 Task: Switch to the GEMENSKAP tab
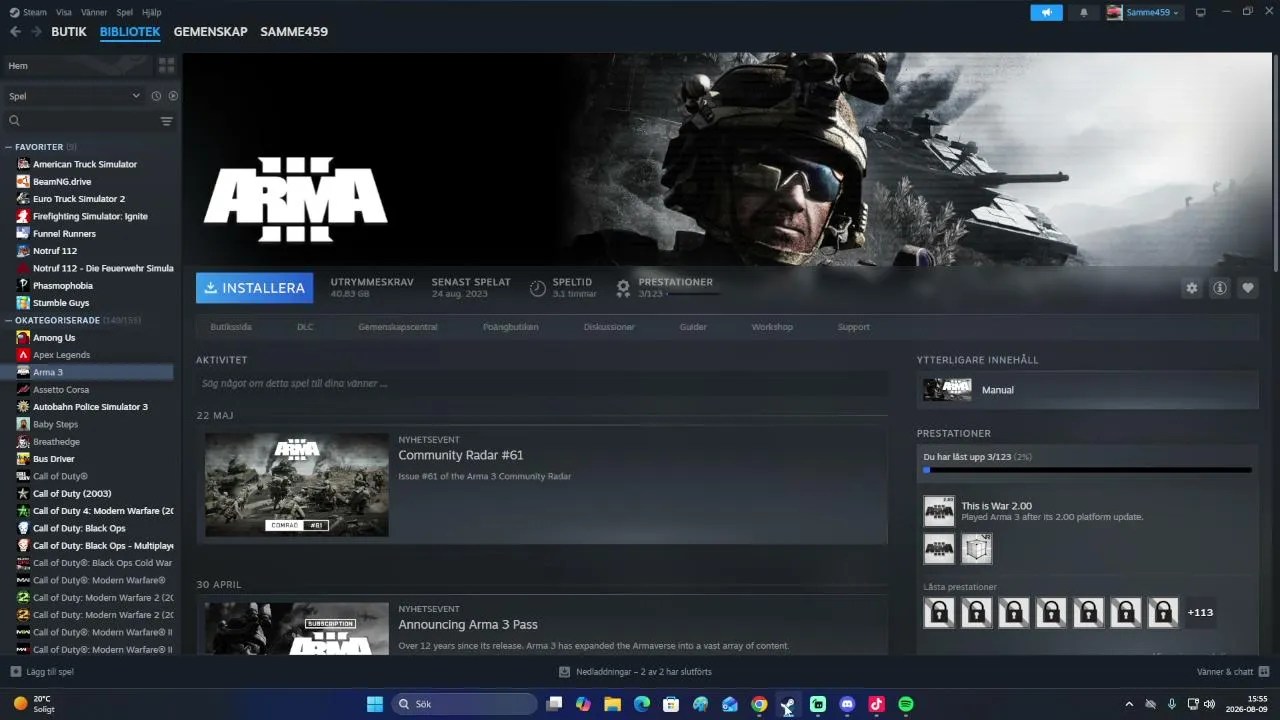210,32
